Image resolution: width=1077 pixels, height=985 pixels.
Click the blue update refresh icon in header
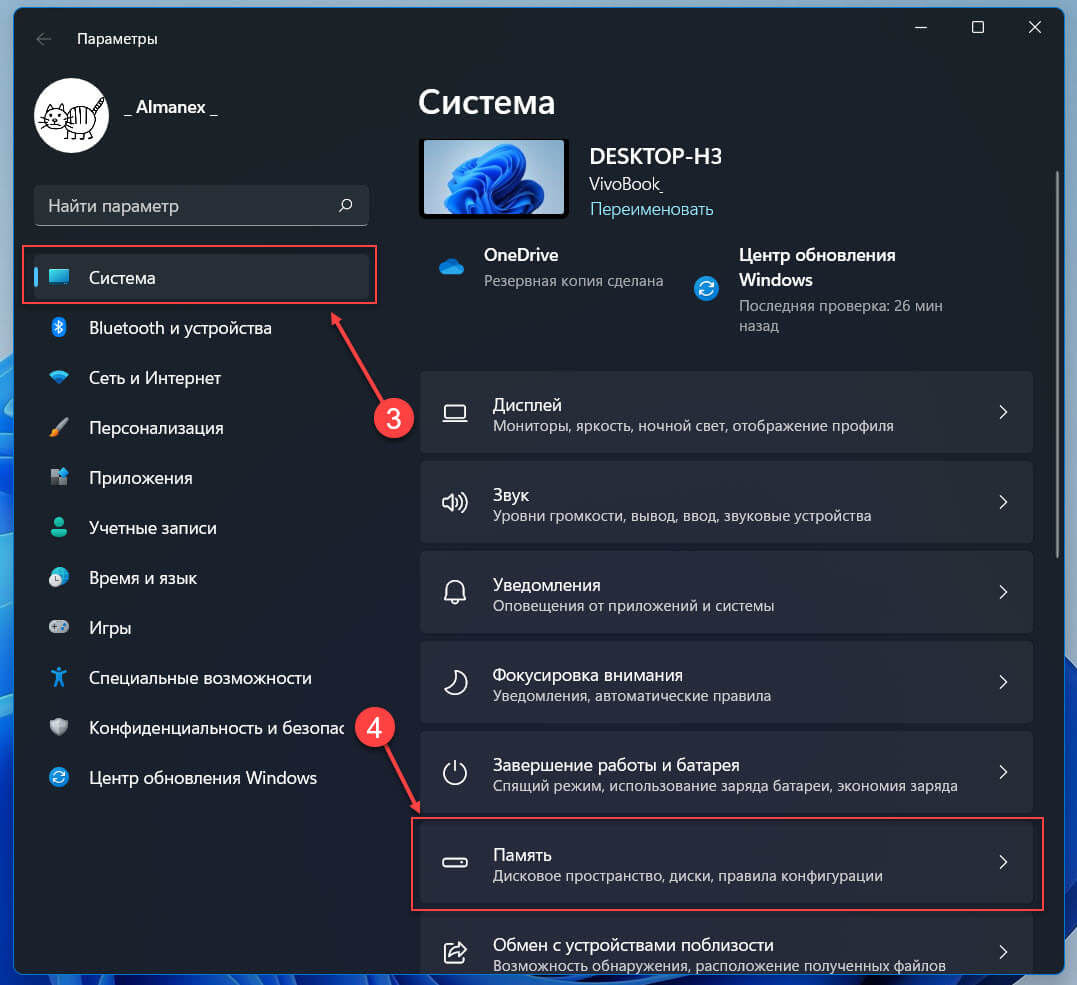point(706,288)
